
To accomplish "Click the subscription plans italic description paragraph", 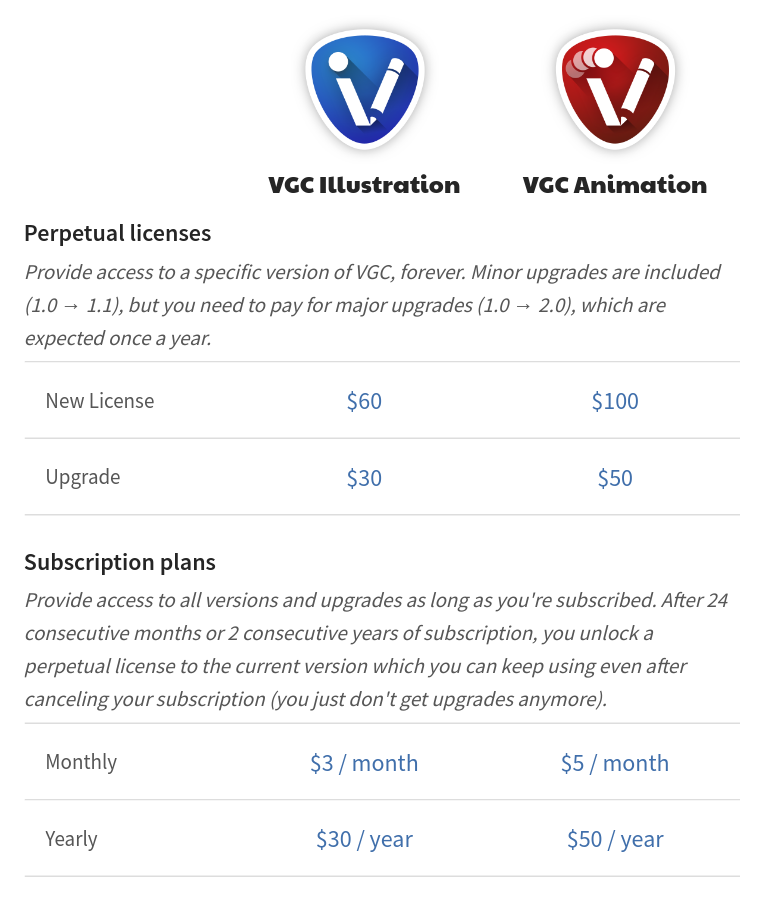I will (376, 650).
